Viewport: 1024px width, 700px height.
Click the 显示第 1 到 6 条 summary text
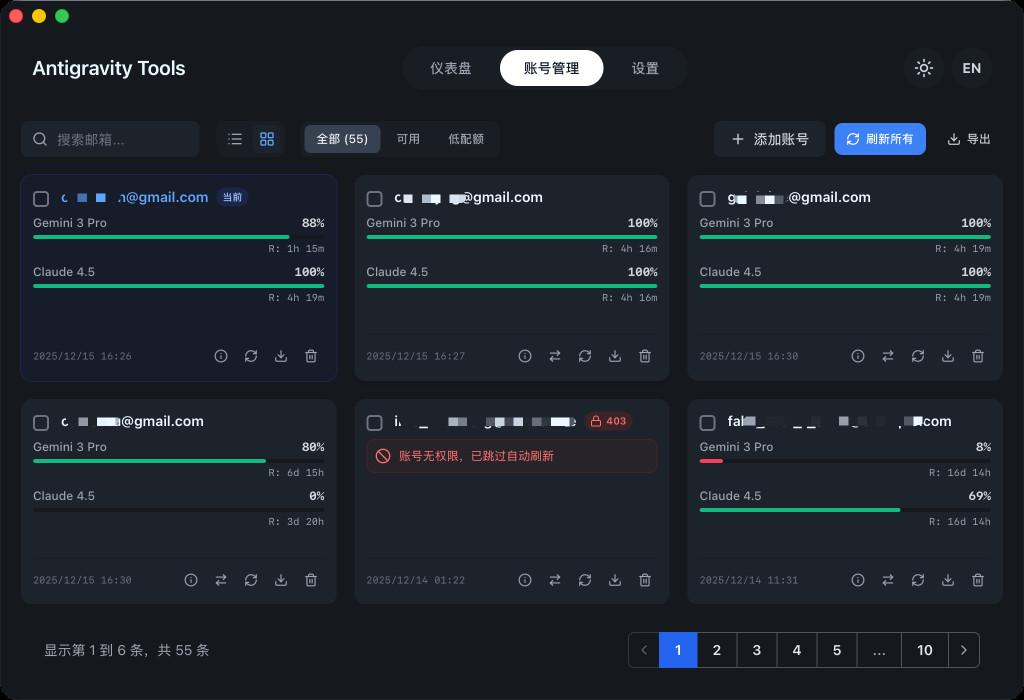point(127,650)
